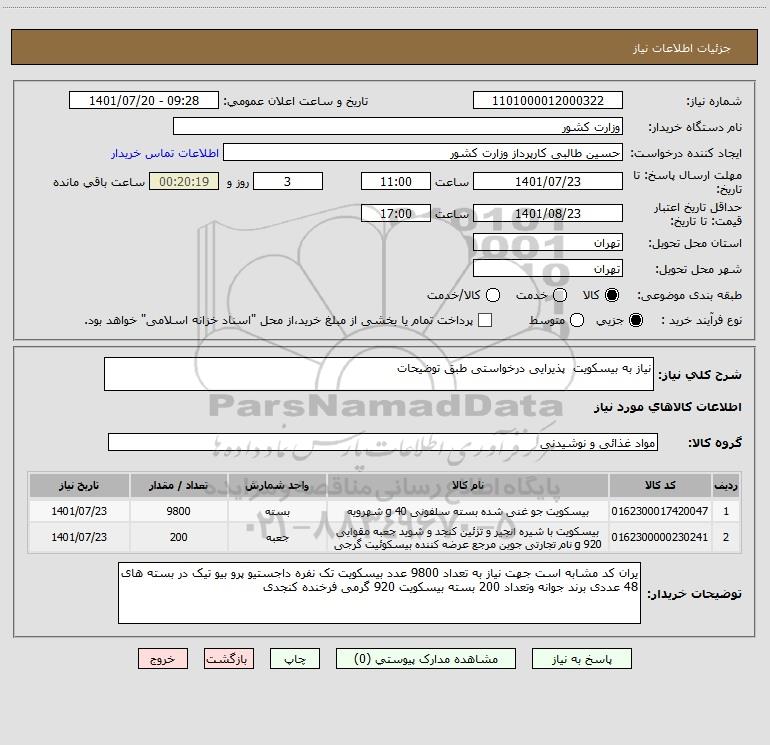Click the پاسخ به نیاز button
770x745 pixels.
582,659
